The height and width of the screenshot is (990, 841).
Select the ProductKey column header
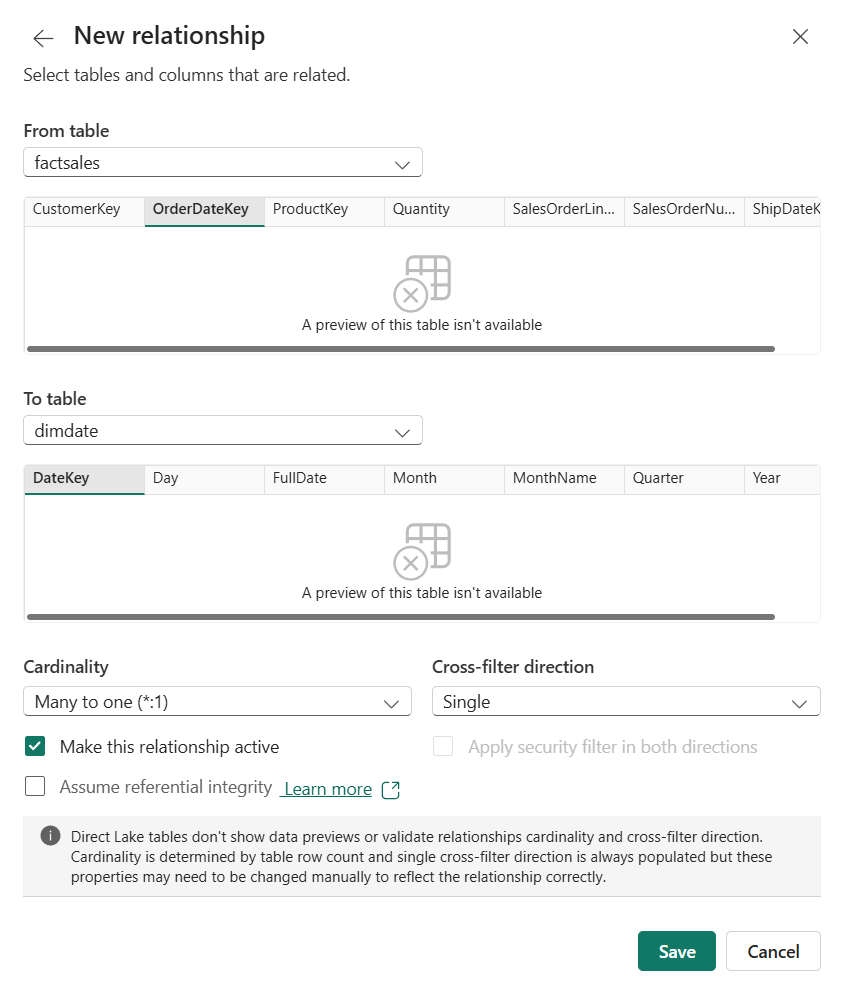click(x=325, y=211)
